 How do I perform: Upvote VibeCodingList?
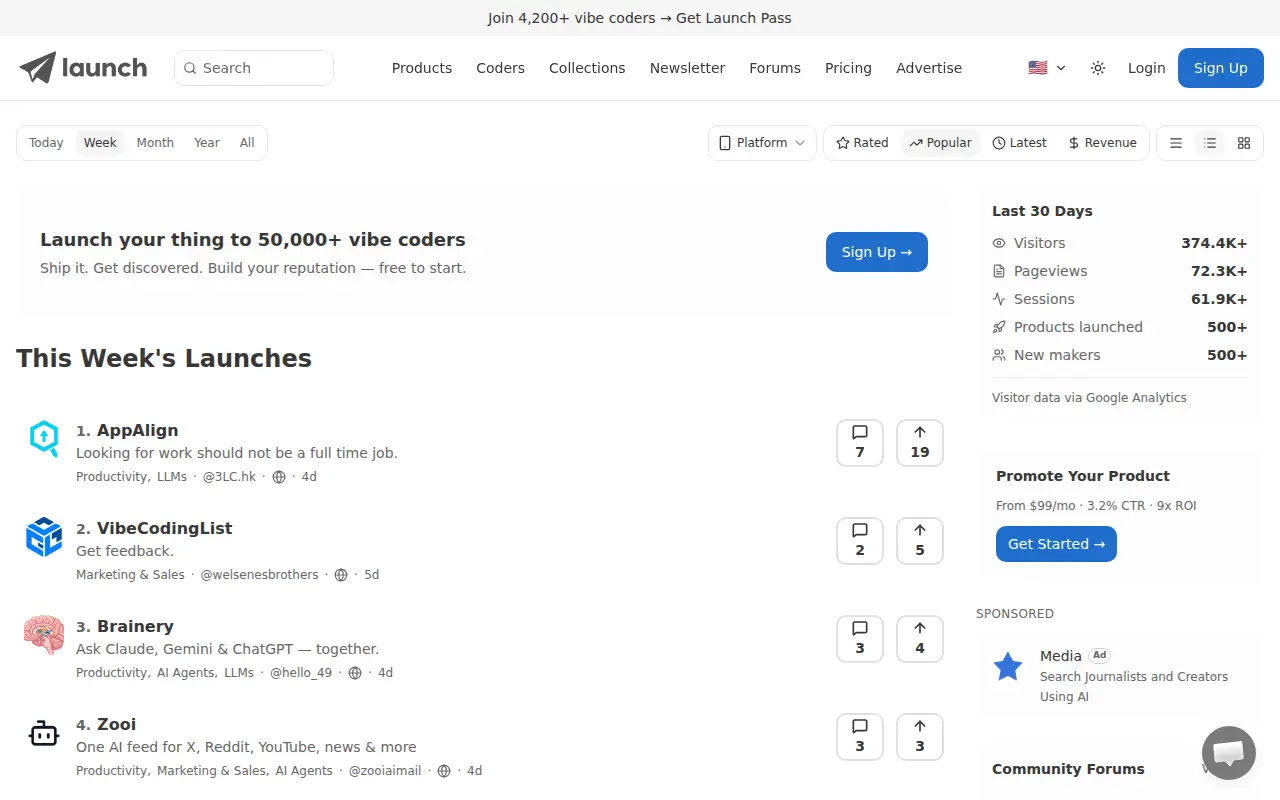[x=920, y=541]
